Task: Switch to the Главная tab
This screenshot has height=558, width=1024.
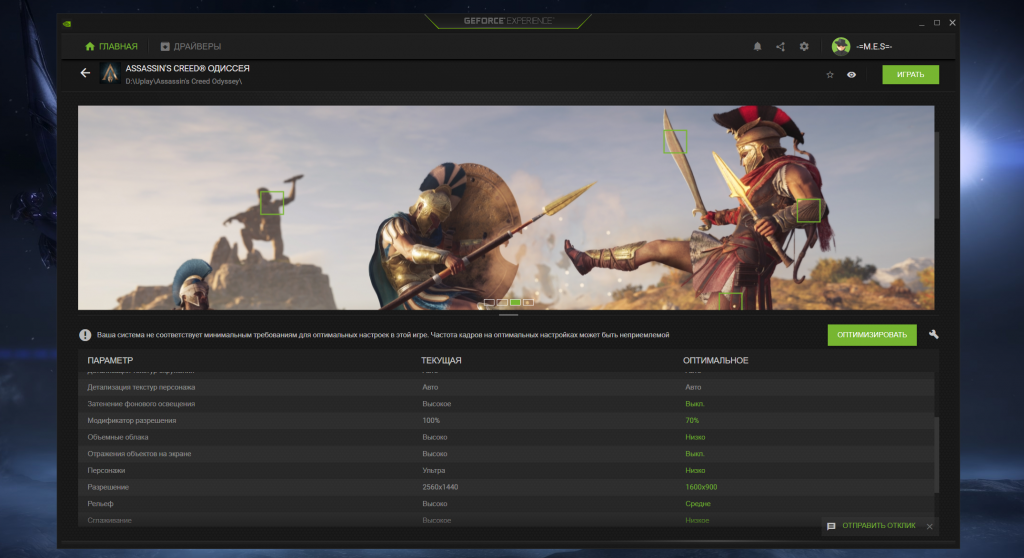Action: coord(112,46)
